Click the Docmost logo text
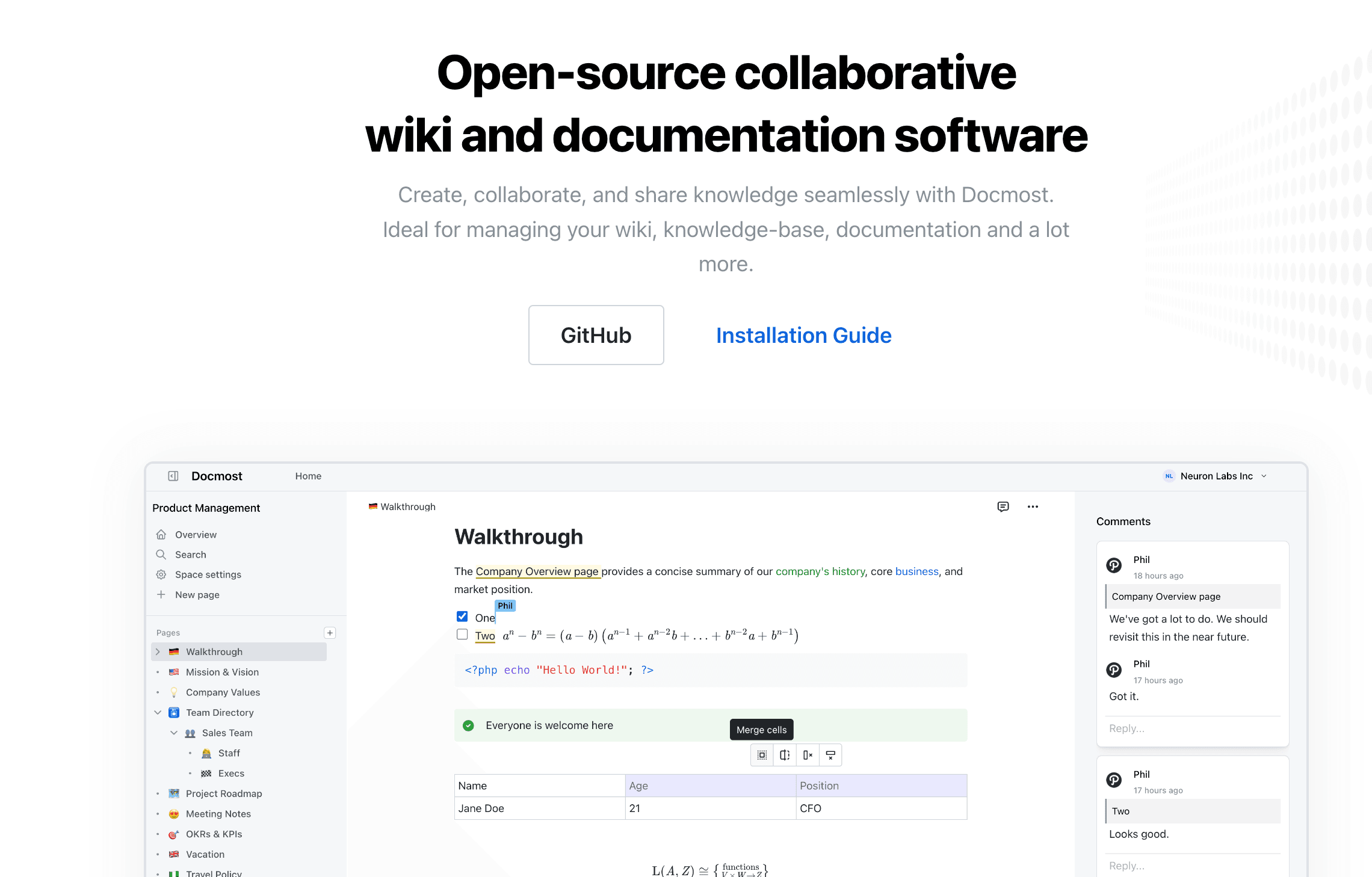 [217, 476]
